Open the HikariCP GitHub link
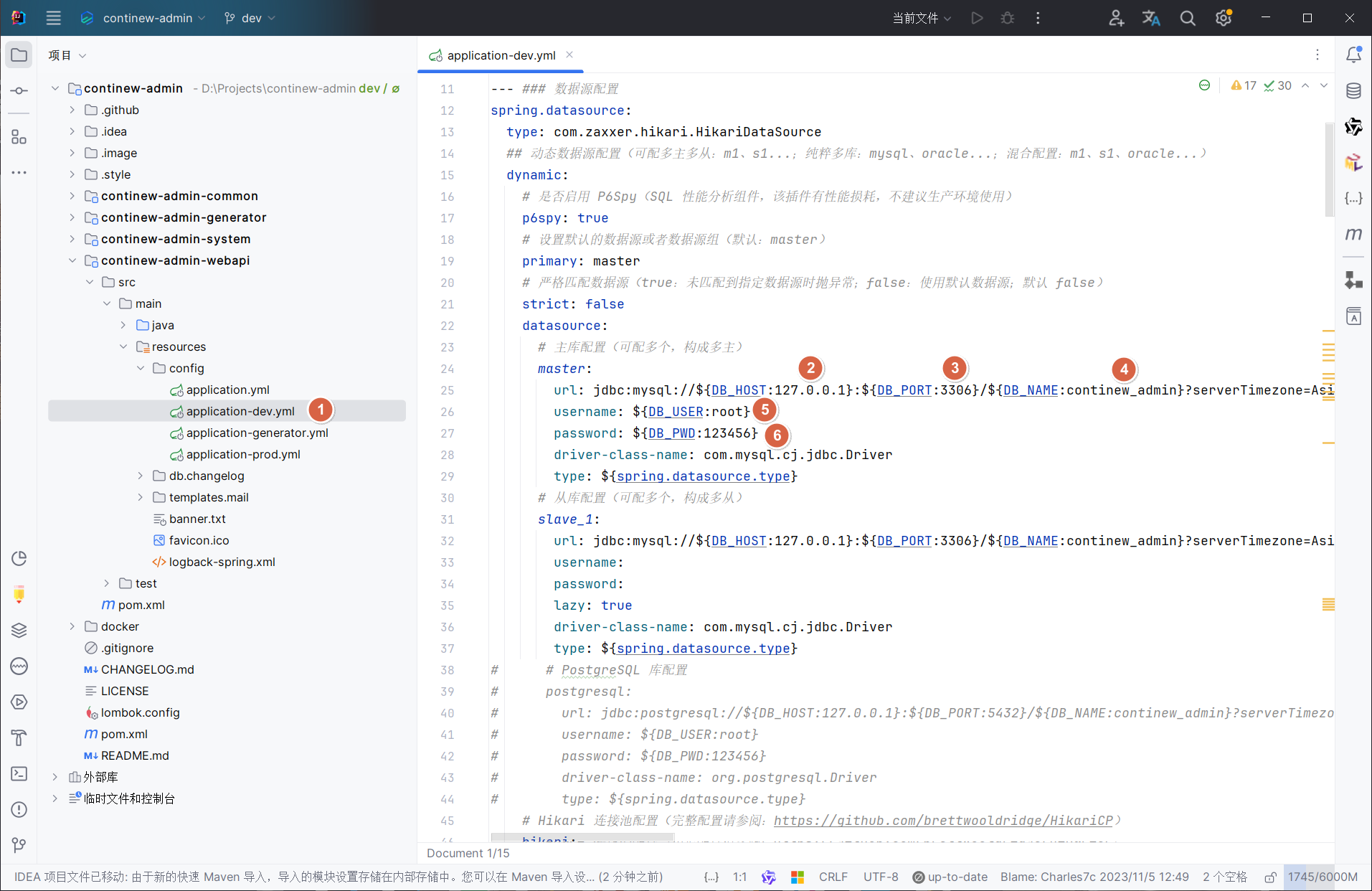Viewport: 1372px width, 891px height. click(943, 821)
